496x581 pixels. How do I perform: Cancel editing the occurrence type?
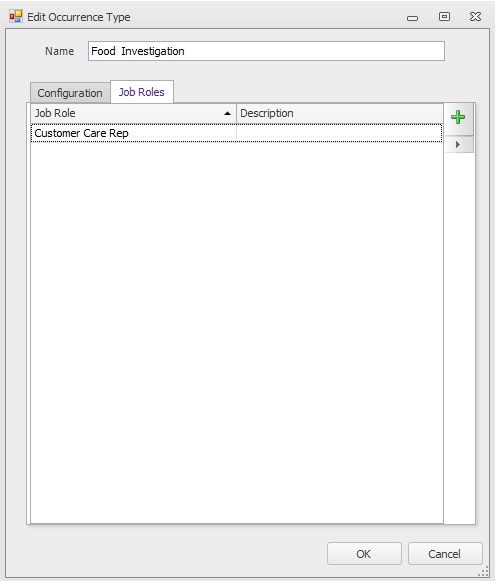pyautogui.click(x=445, y=554)
